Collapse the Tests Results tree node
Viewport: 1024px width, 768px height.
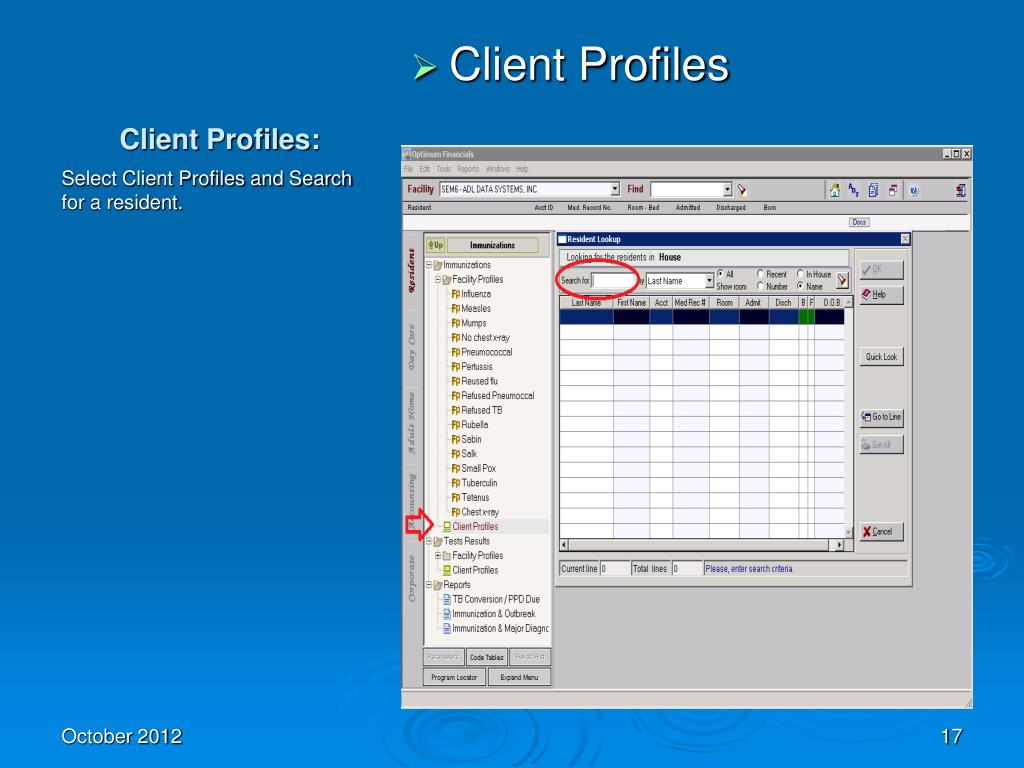[x=429, y=541]
